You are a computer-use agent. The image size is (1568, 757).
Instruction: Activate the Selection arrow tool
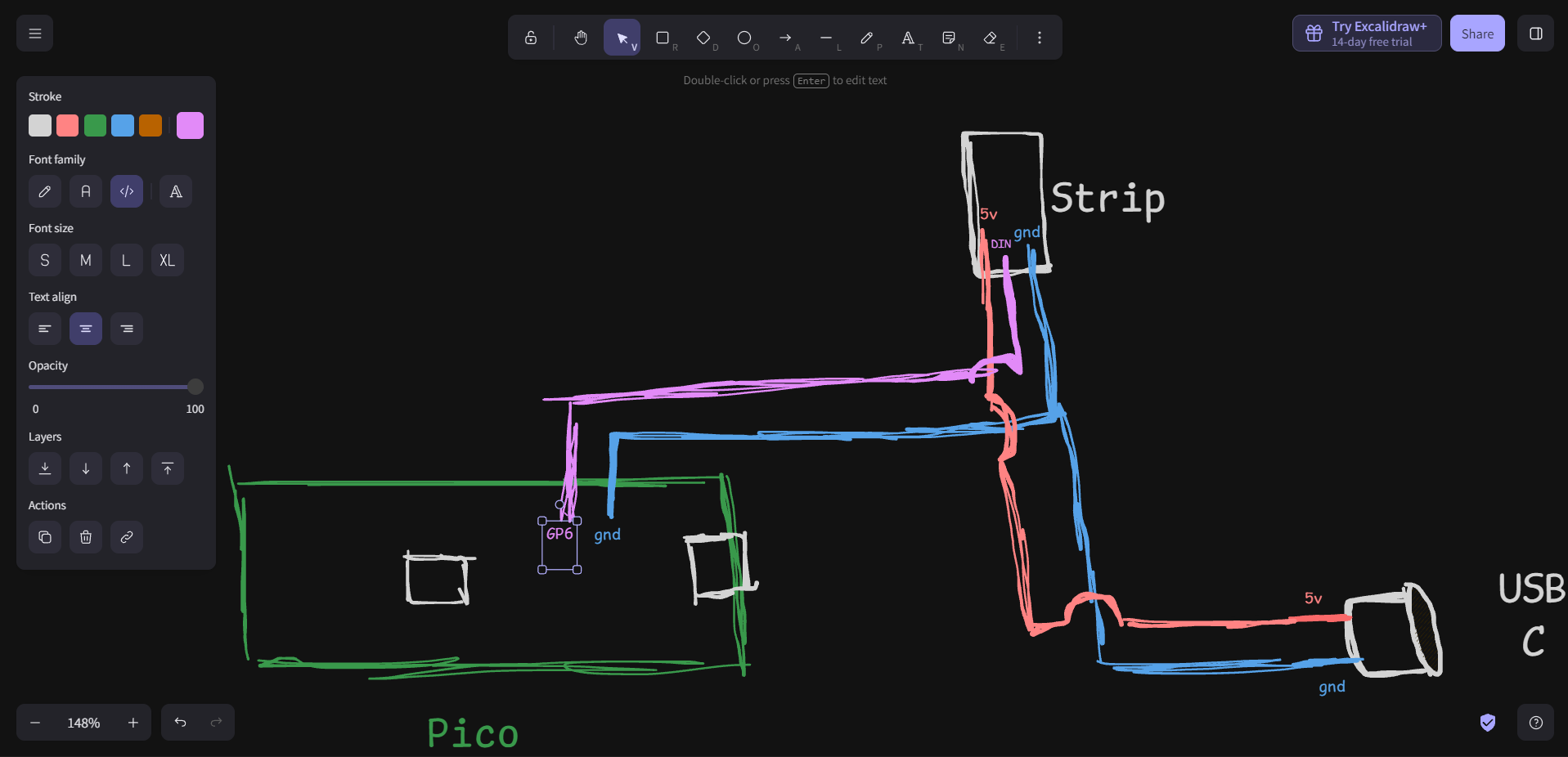[x=622, y=38]
